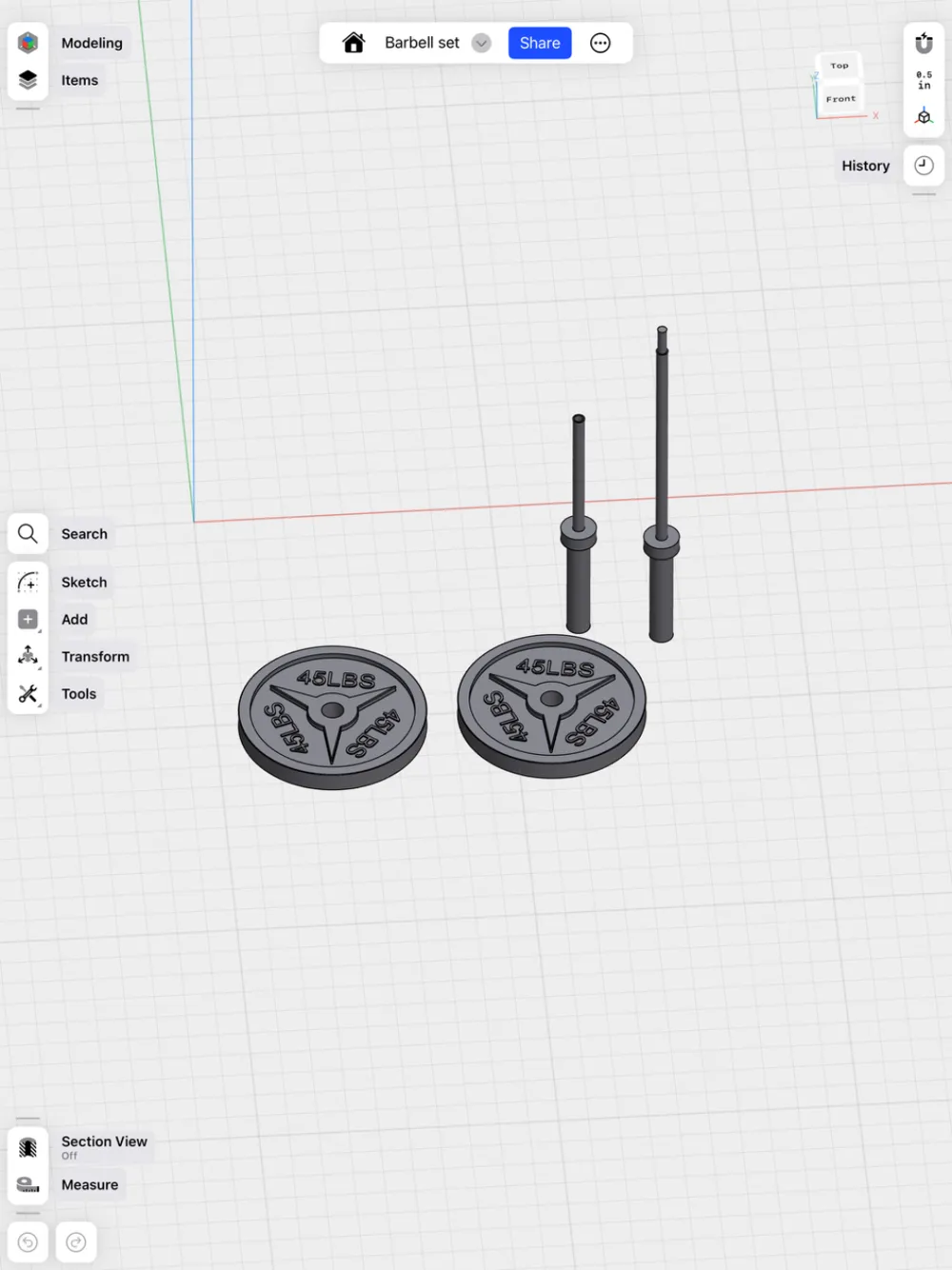Change the 0.5 in grid snap setting
This screenshot has width=952, height=1270.
(x=923, y=80)
